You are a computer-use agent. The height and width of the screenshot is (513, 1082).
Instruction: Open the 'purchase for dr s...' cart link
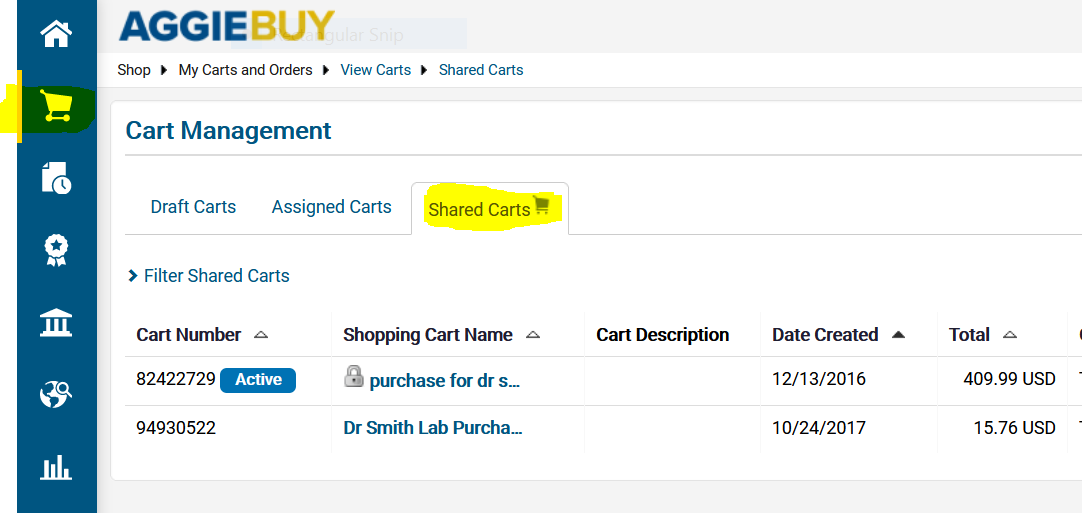click(445, 381)
